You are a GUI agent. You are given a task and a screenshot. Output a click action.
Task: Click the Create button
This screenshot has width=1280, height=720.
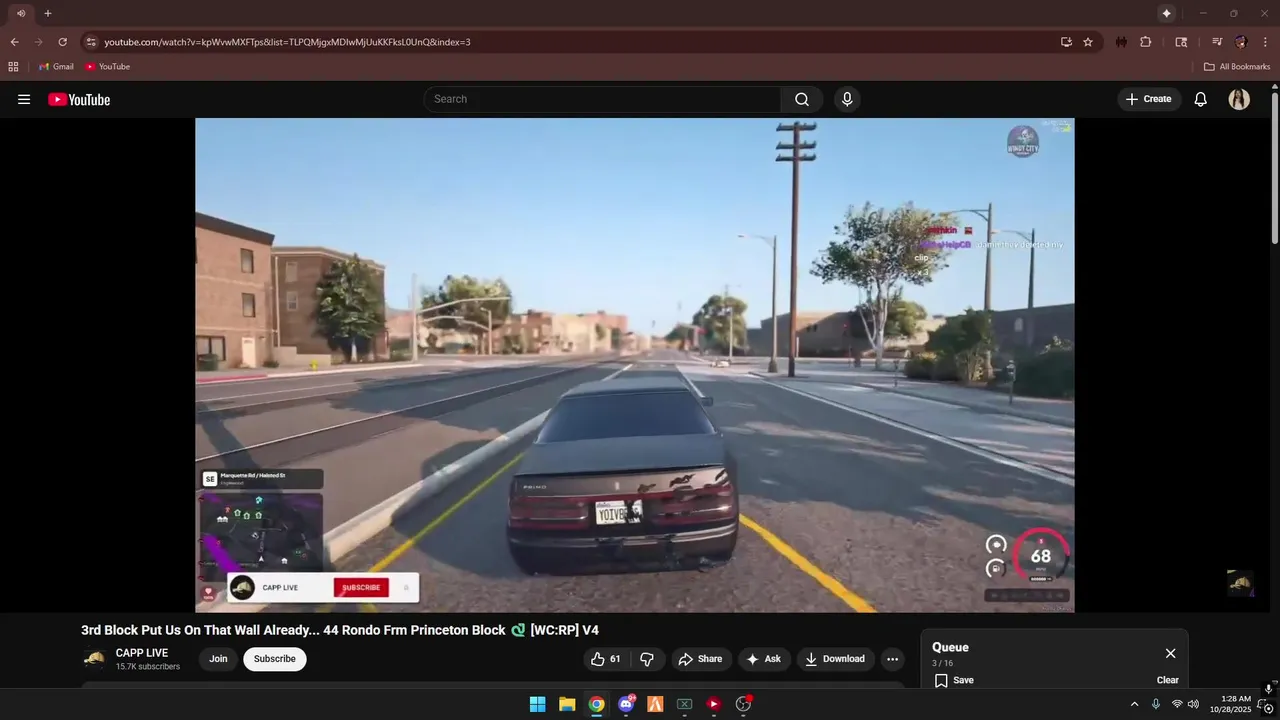pos(1148,99)
